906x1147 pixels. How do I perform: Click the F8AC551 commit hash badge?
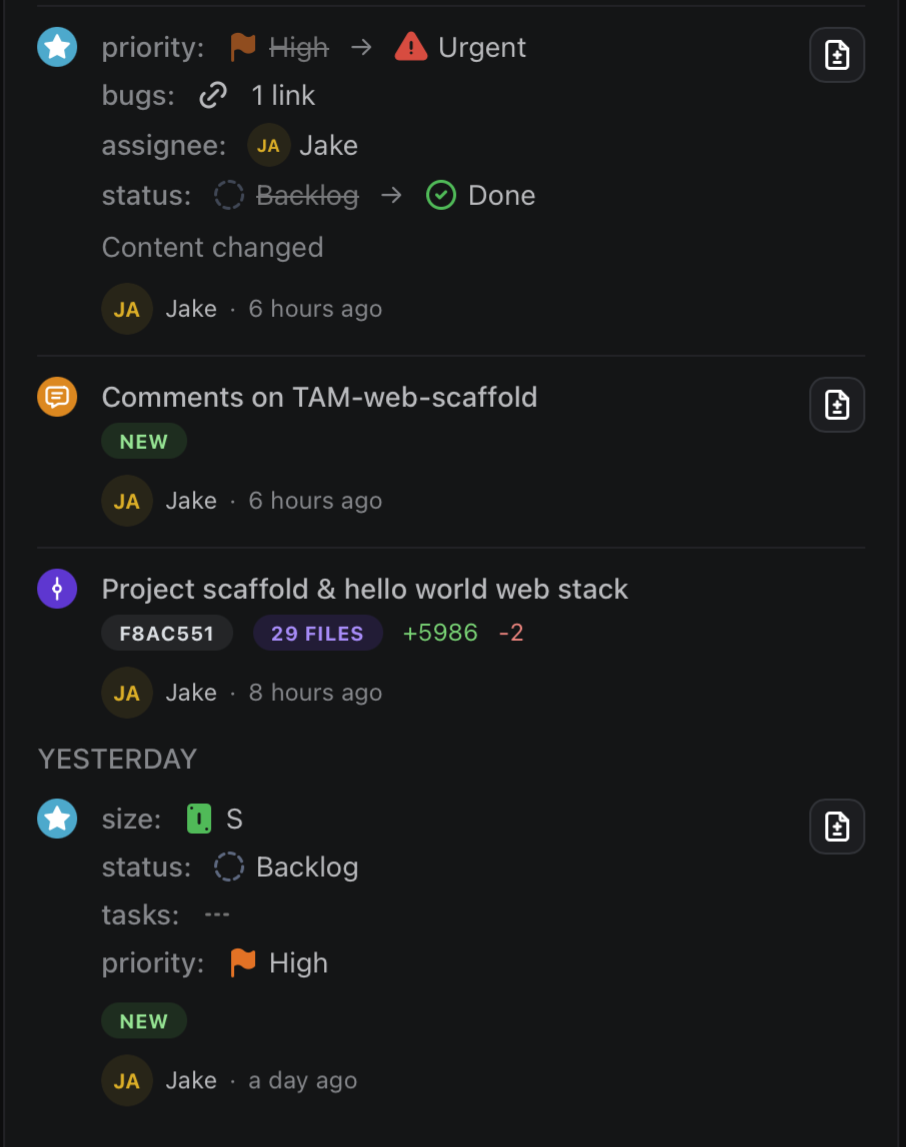[x=167, y=633]
